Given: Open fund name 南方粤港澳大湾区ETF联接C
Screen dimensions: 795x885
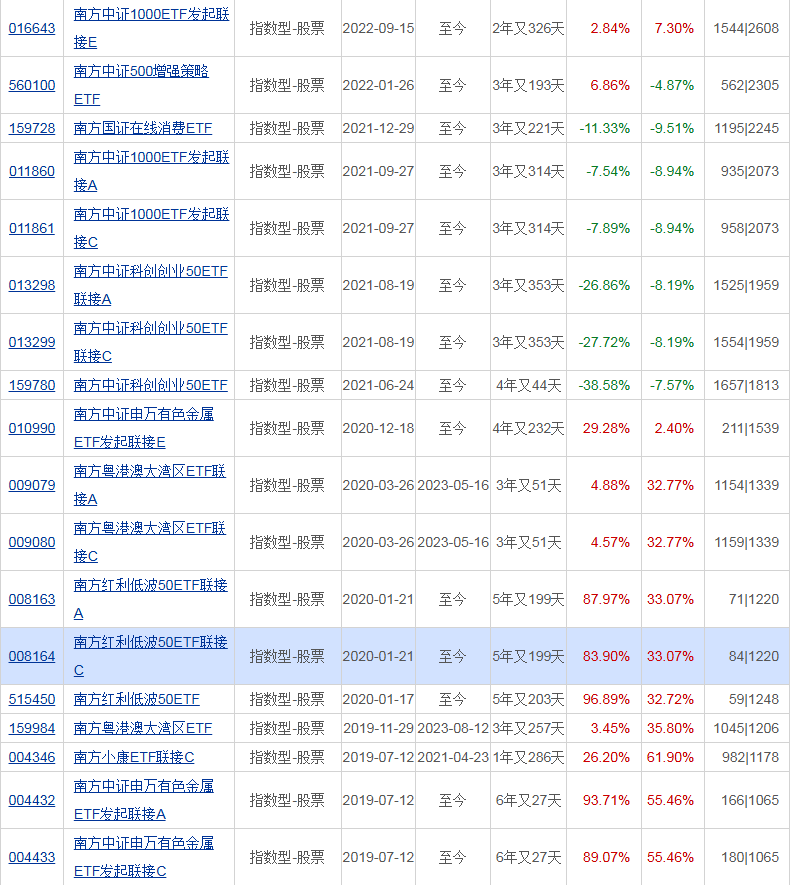Looking at the screenshot, I should [x=150, y=542].
